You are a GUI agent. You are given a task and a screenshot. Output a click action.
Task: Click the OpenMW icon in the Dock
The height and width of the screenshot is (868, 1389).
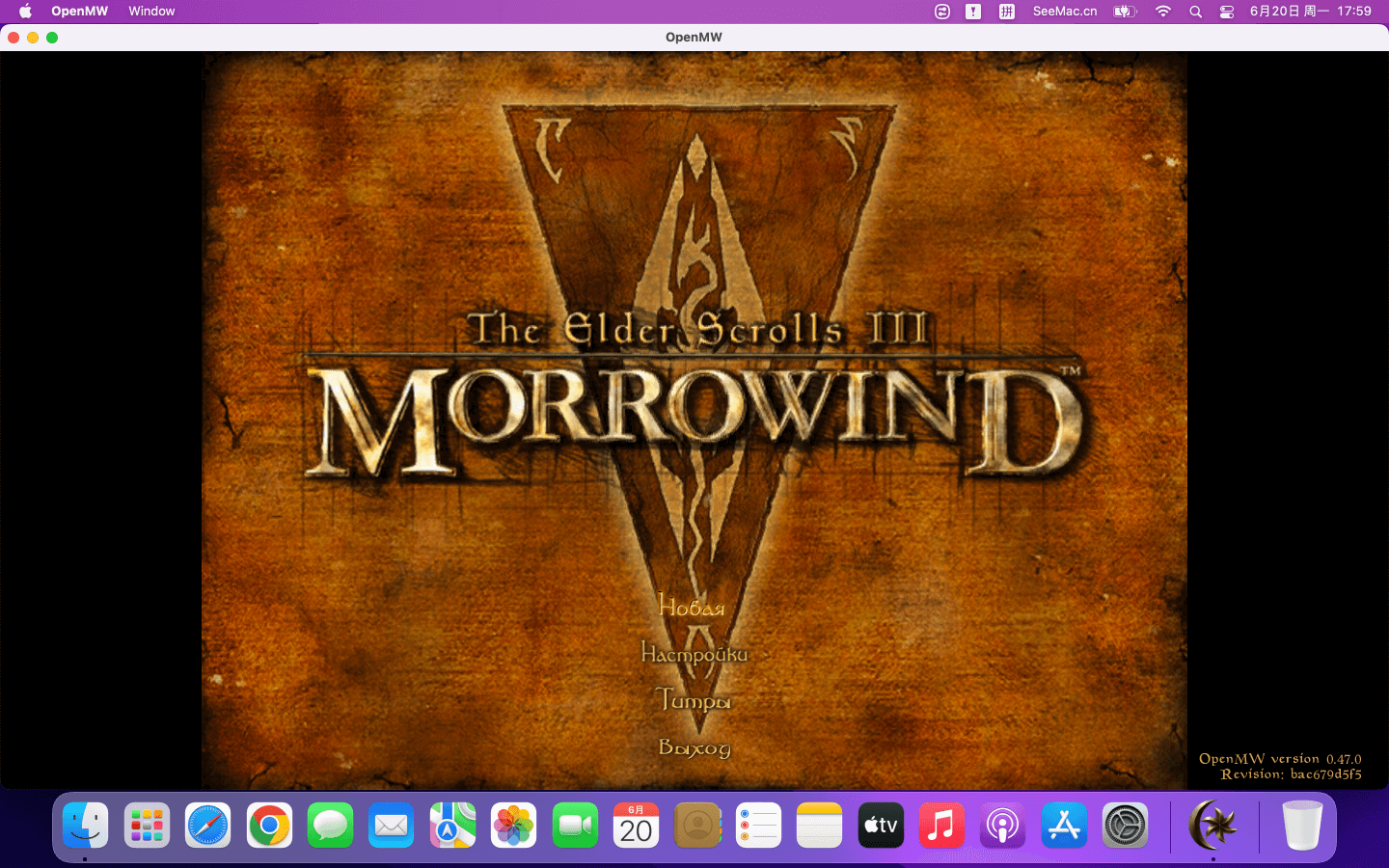(1212, 826)
